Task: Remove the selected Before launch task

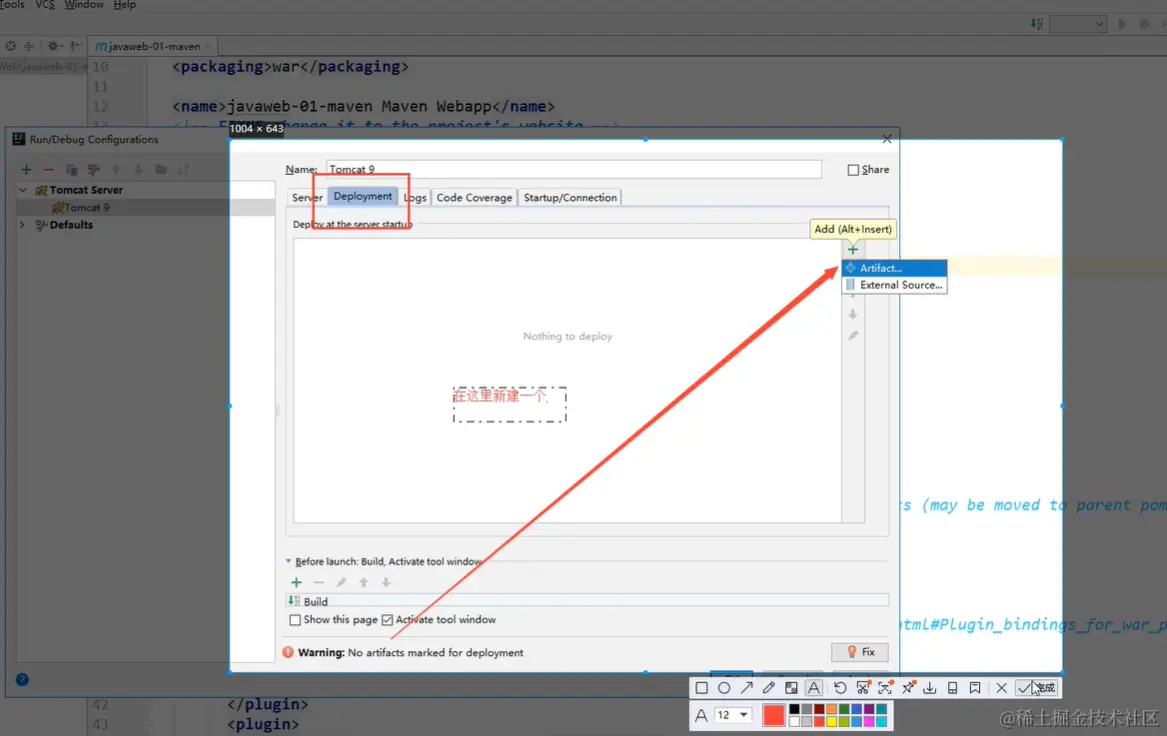Action: [x=319, y=583]
